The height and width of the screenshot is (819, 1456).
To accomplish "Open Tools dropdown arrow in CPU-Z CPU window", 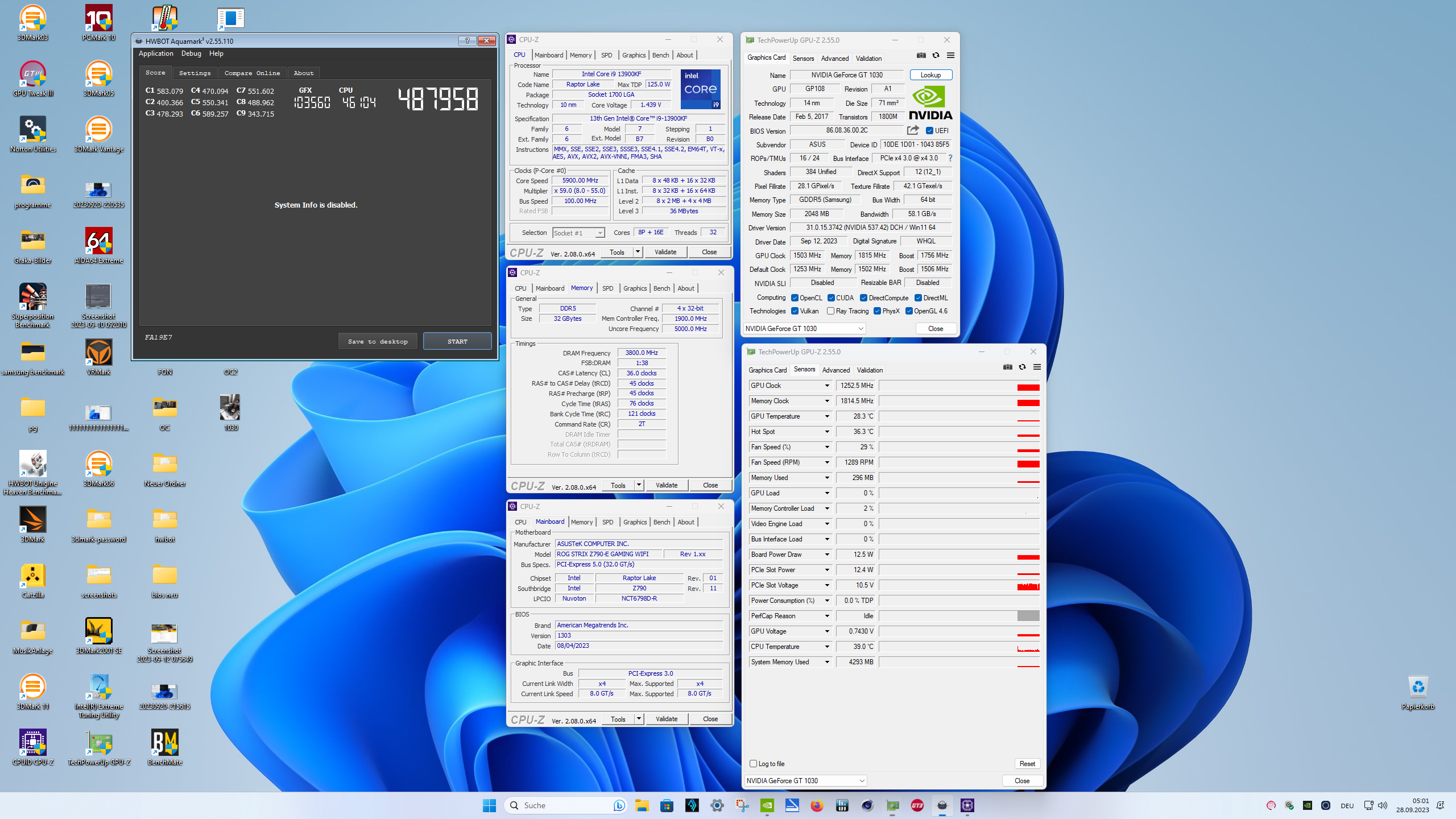I will pos(638,252).
